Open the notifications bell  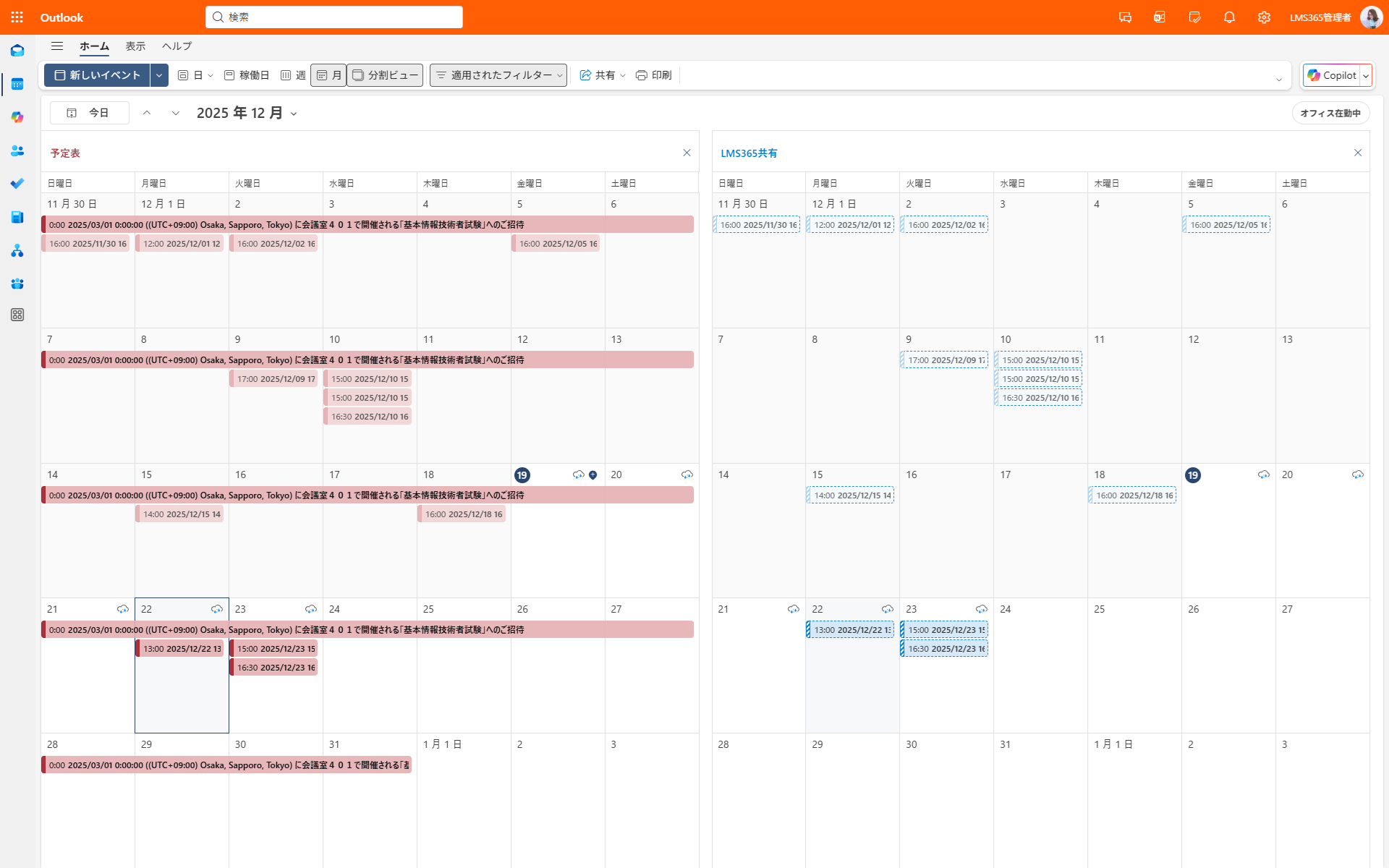pyautogui.click(x=1229, y=17)
